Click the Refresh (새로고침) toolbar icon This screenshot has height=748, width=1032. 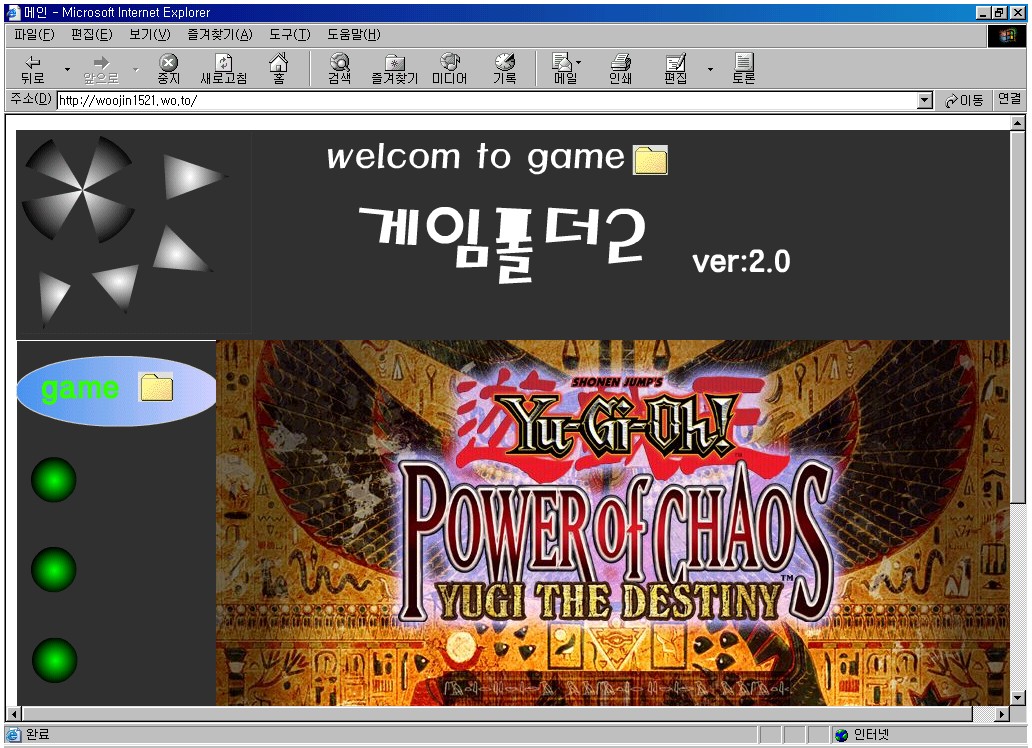(223, 68)
